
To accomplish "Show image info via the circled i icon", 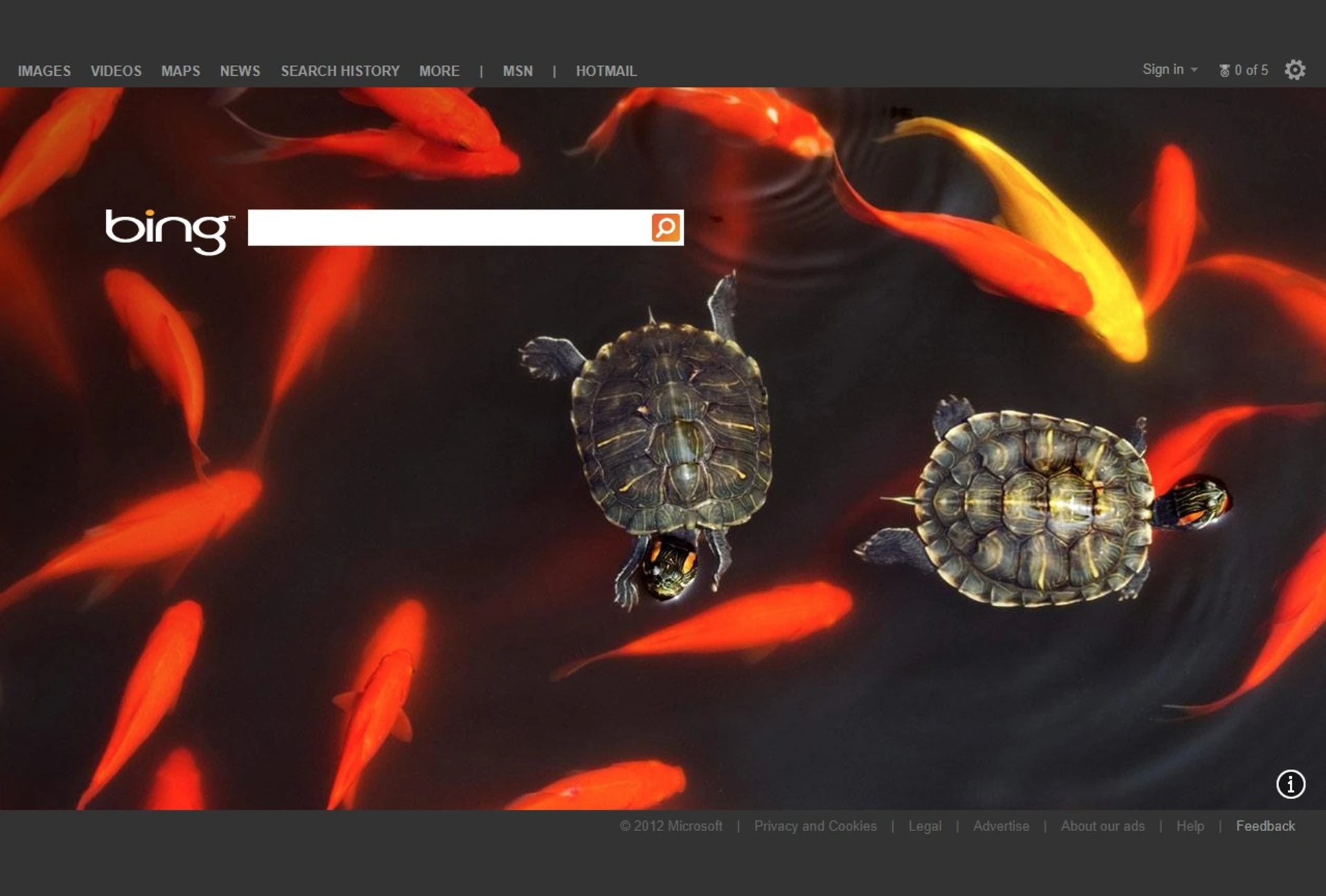I will click(x=1290, y=784).
